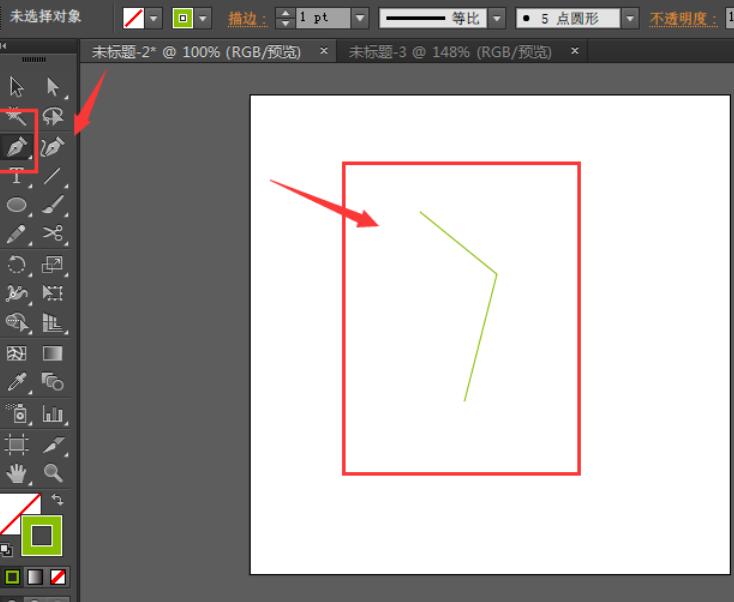Screen dimensions: 734x602
Task: Click the control bar green stroke swatch
Action: [183, 19]
